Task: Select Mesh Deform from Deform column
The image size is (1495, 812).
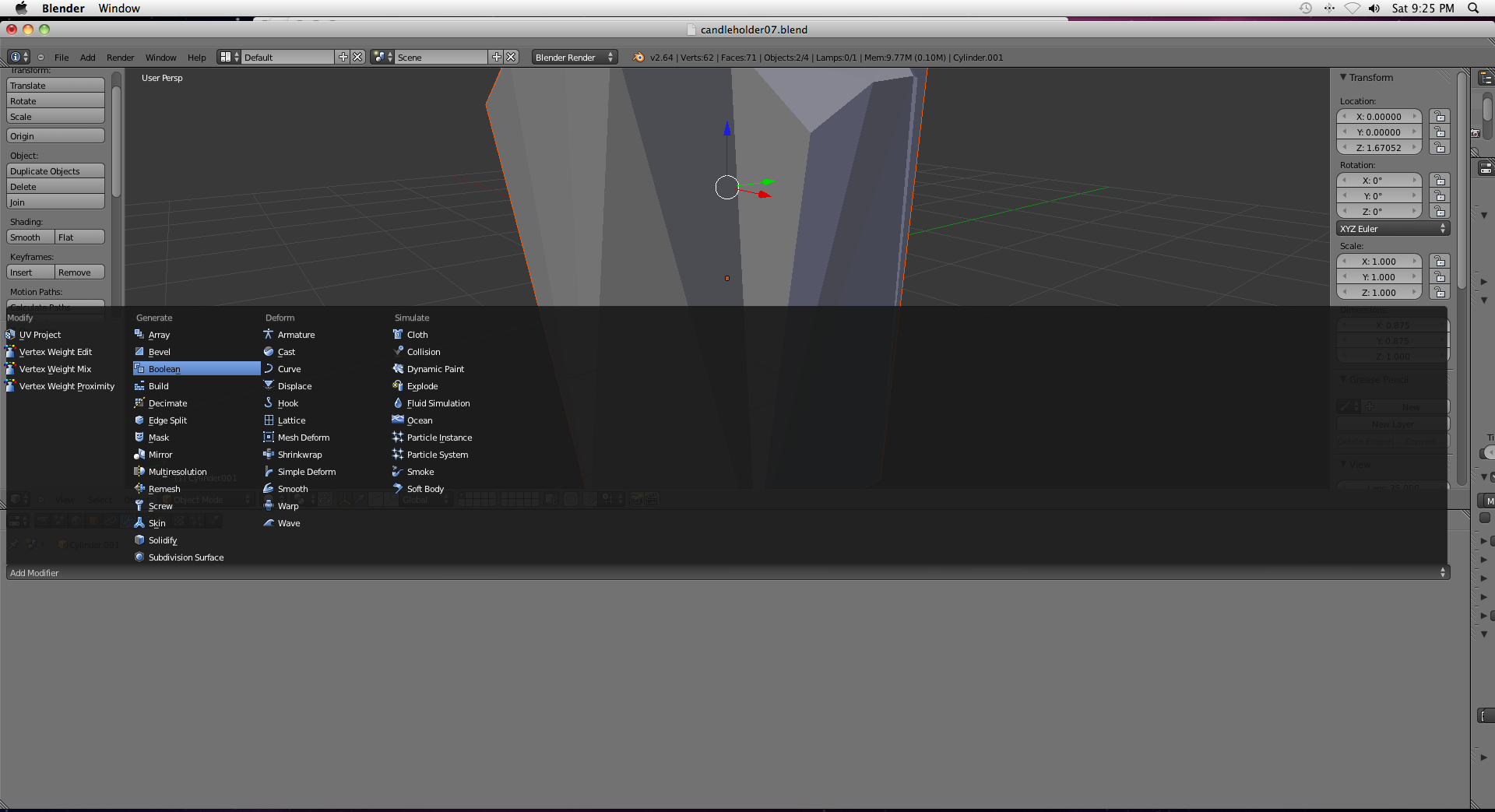Action: tap(326, 438)
